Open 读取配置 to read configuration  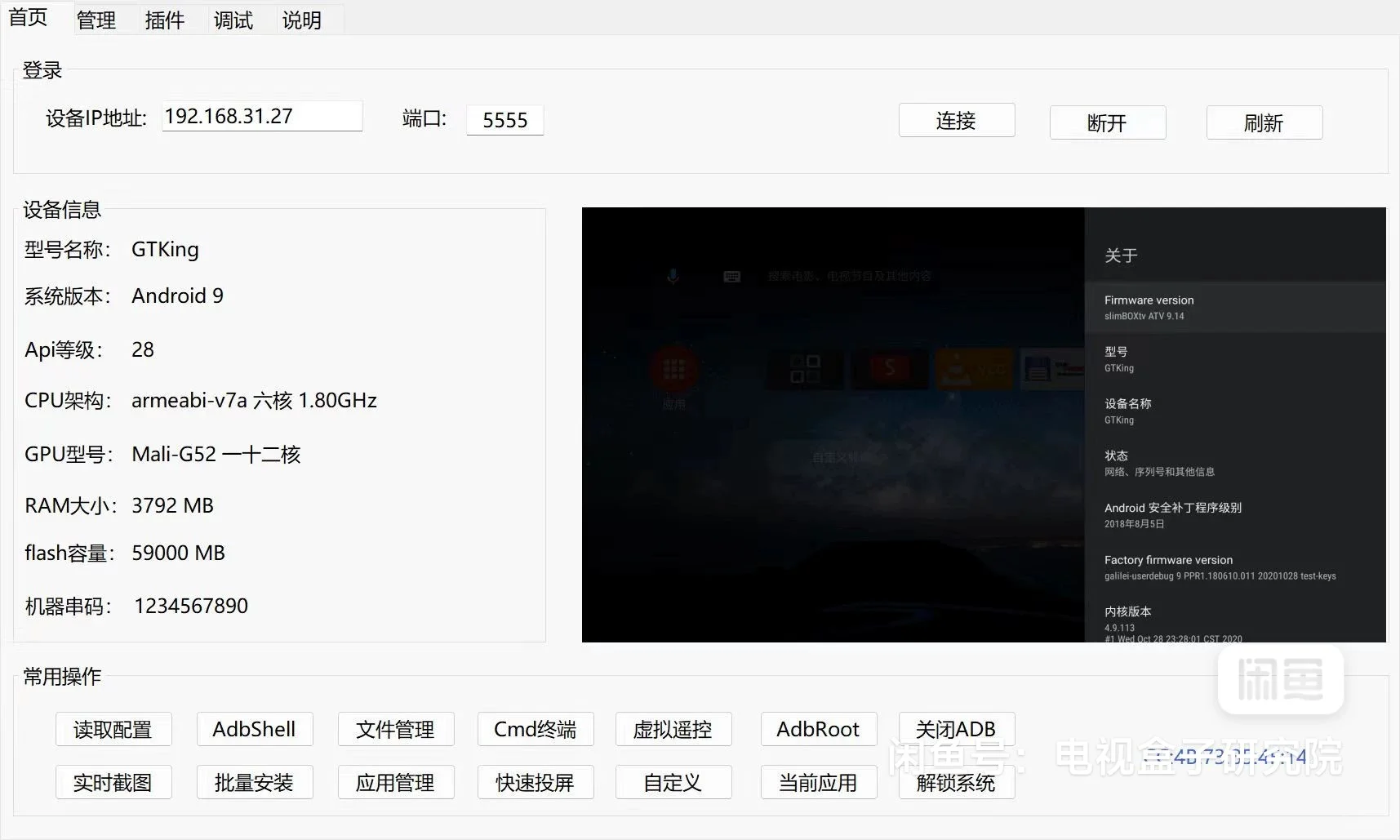coord(113,730)
